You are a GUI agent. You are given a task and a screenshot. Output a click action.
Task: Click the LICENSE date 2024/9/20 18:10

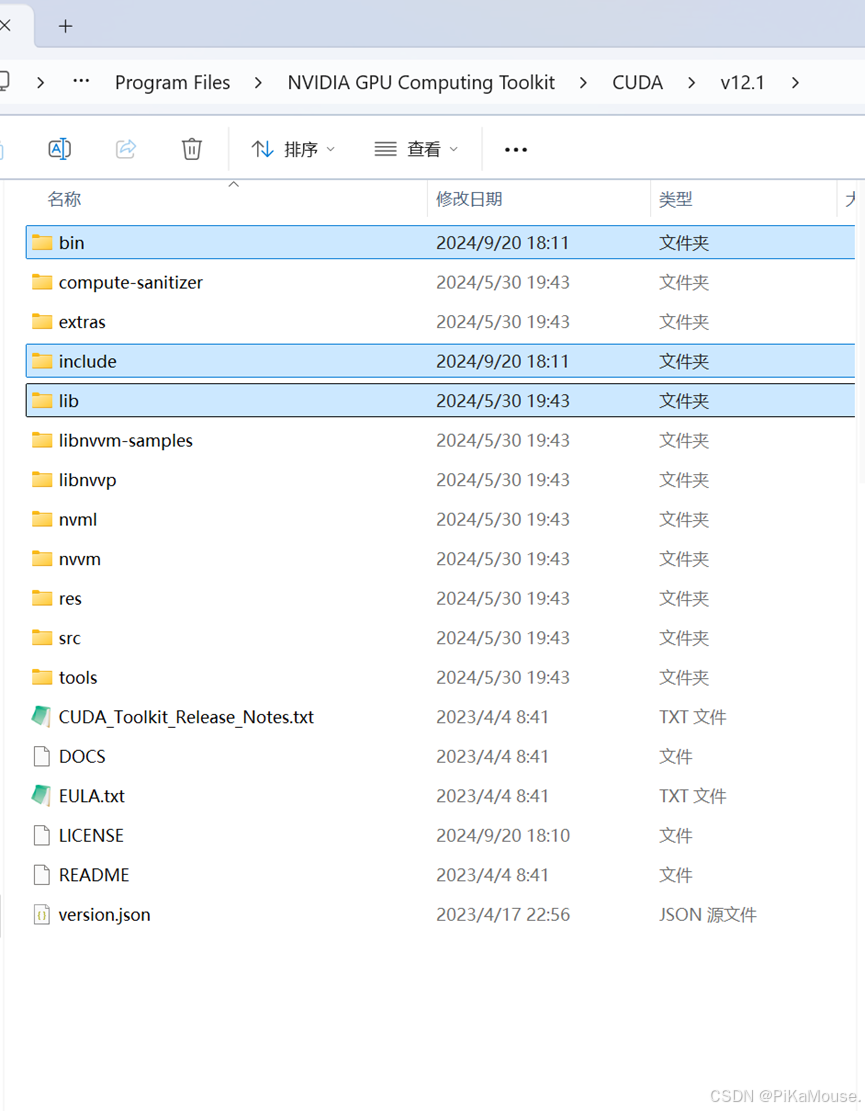(503, 836)
